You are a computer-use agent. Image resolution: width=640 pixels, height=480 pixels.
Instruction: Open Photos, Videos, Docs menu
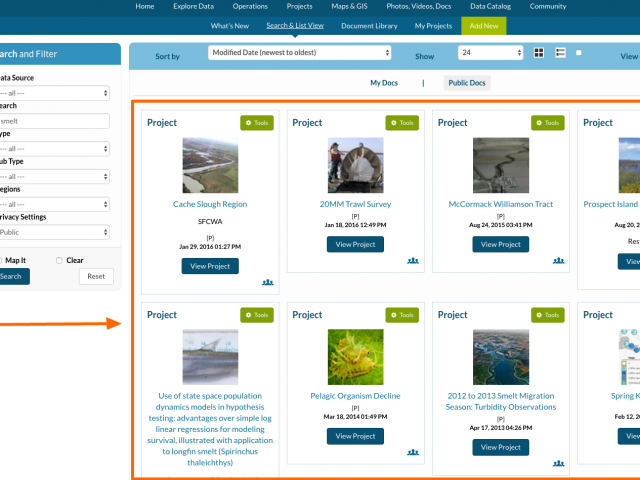419,7
